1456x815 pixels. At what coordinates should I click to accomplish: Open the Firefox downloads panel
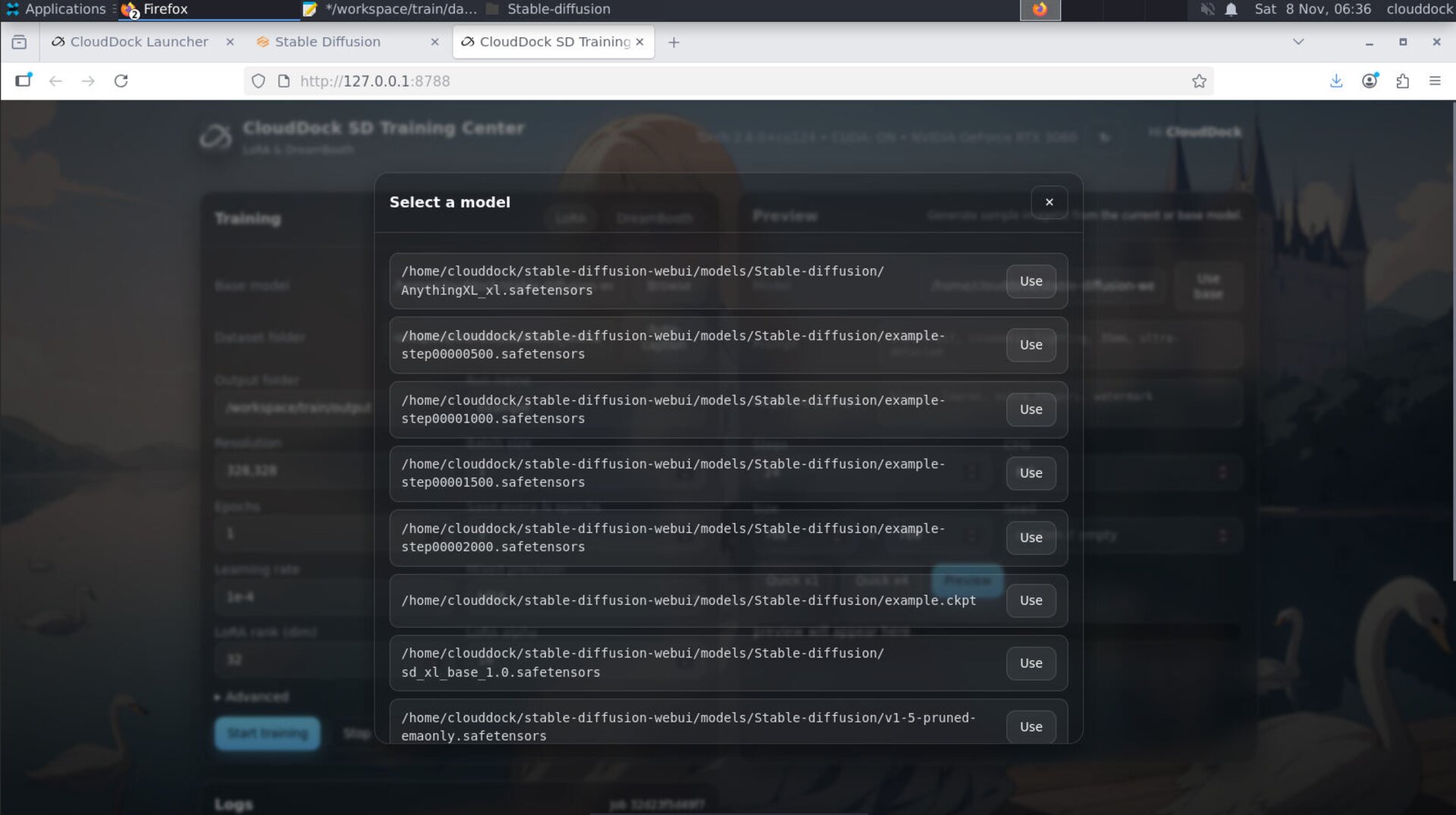point(1336,80)
